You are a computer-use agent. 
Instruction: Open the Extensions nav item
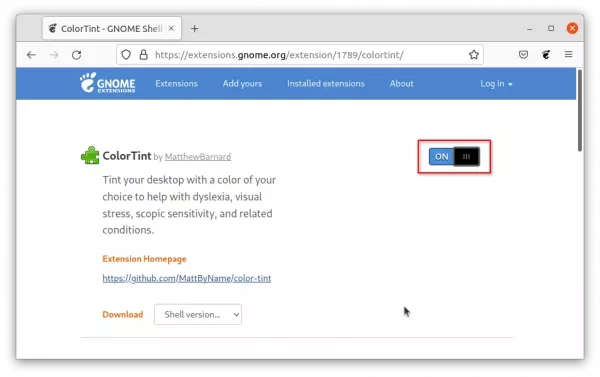coord(176,84)
